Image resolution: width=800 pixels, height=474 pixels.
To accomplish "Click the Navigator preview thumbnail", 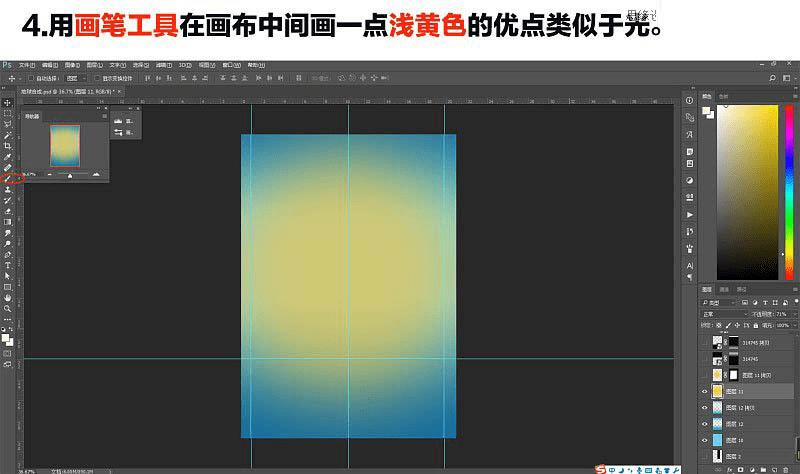I will [65, 146].
